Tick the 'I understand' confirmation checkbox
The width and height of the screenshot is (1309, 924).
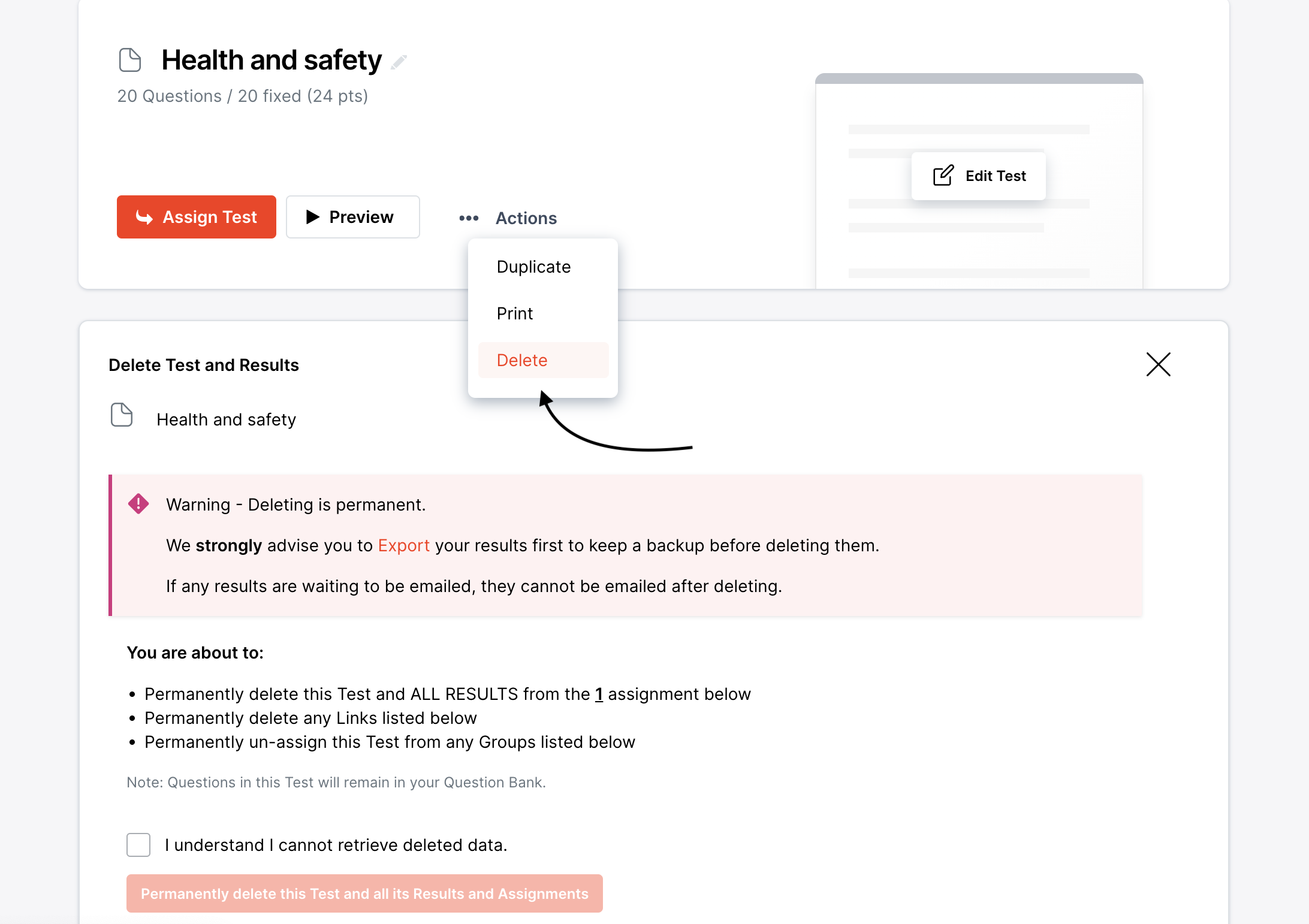pyautogui.click(x=138, y=845)
